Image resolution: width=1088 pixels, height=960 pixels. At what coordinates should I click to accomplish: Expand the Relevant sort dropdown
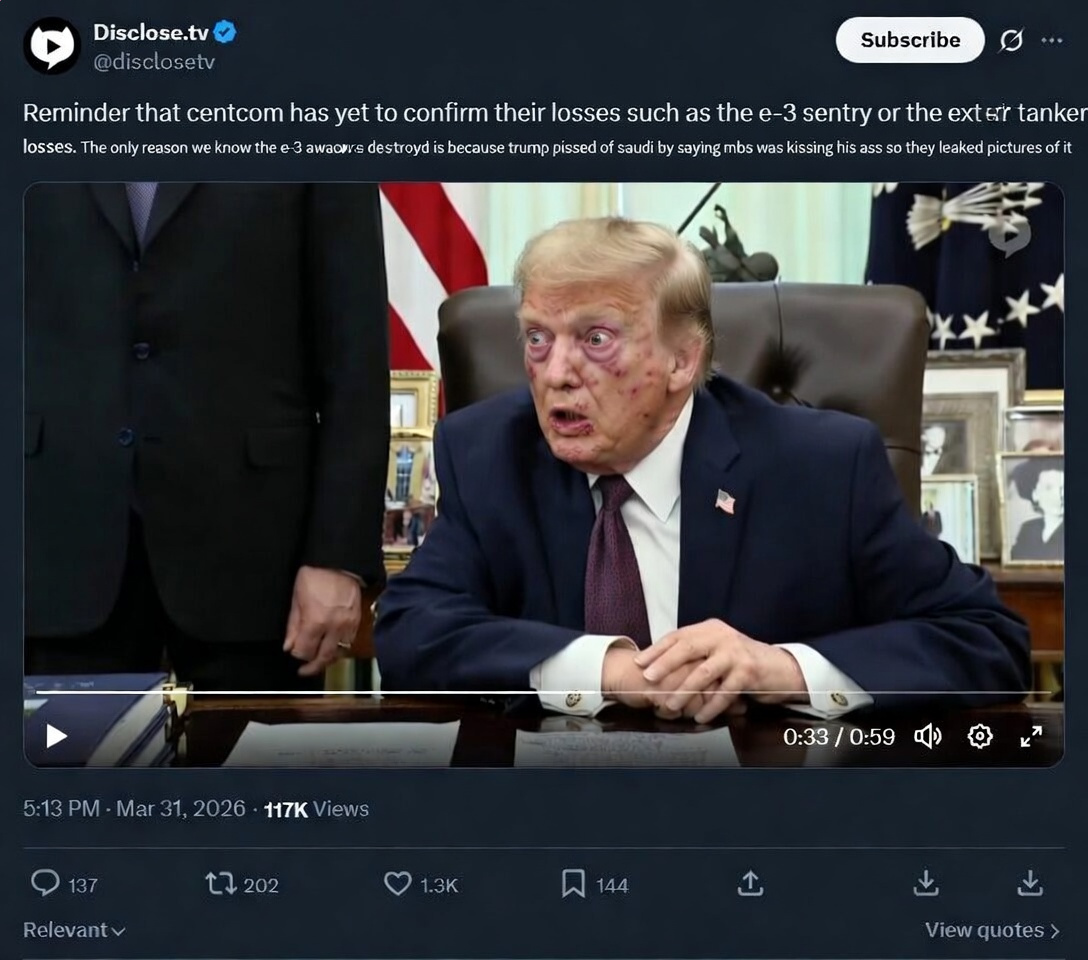point(74,930)
